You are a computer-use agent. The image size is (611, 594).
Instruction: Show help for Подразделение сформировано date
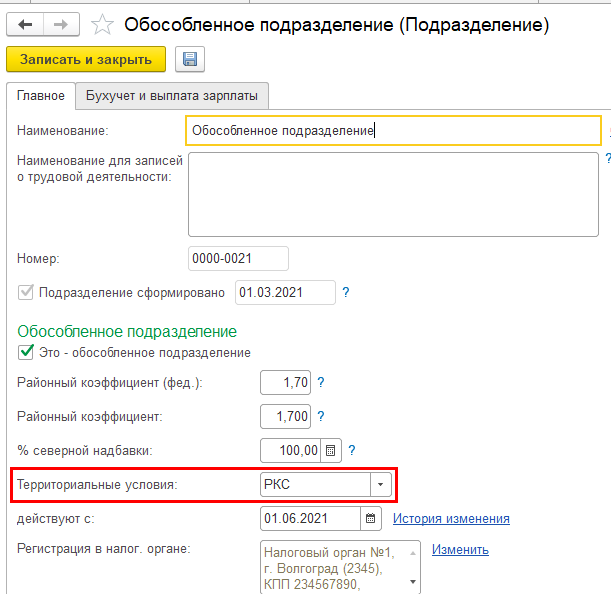(346, 293)
